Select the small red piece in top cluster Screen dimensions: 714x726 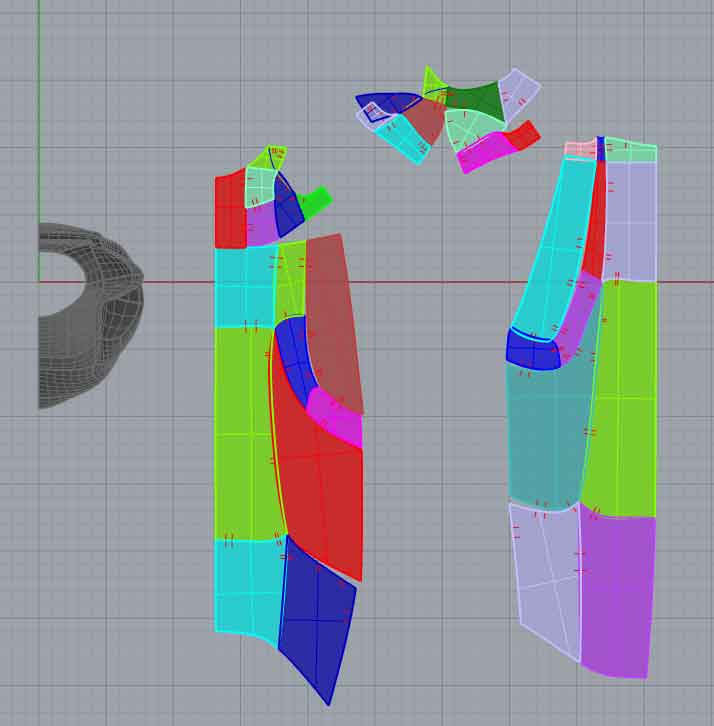tap(523, 135)
